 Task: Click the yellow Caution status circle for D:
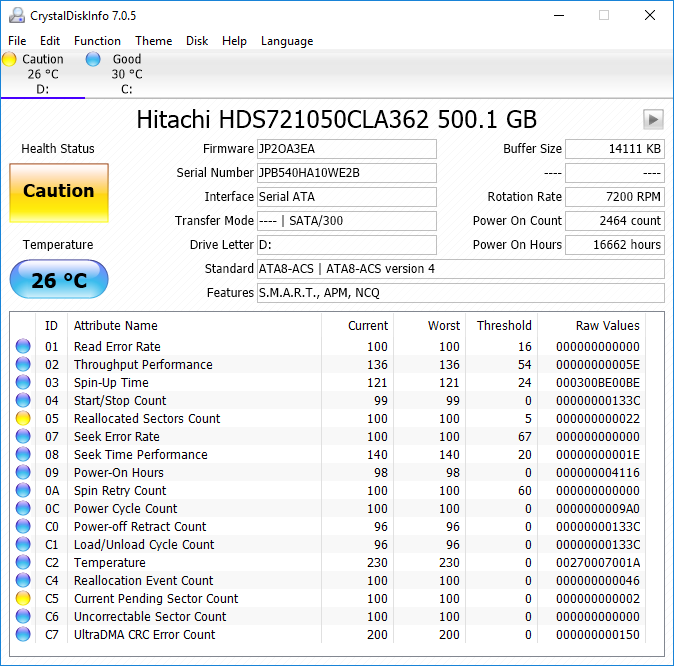point(9,59)
